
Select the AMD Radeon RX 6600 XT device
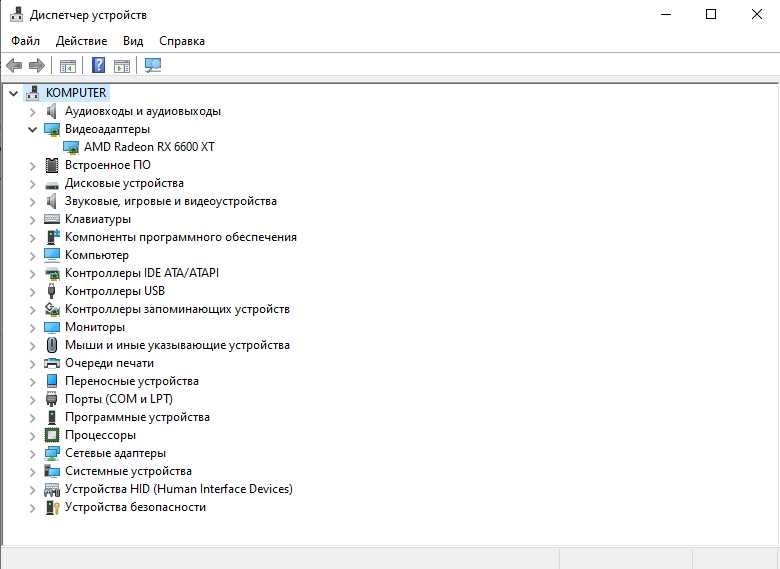[149, 147]
